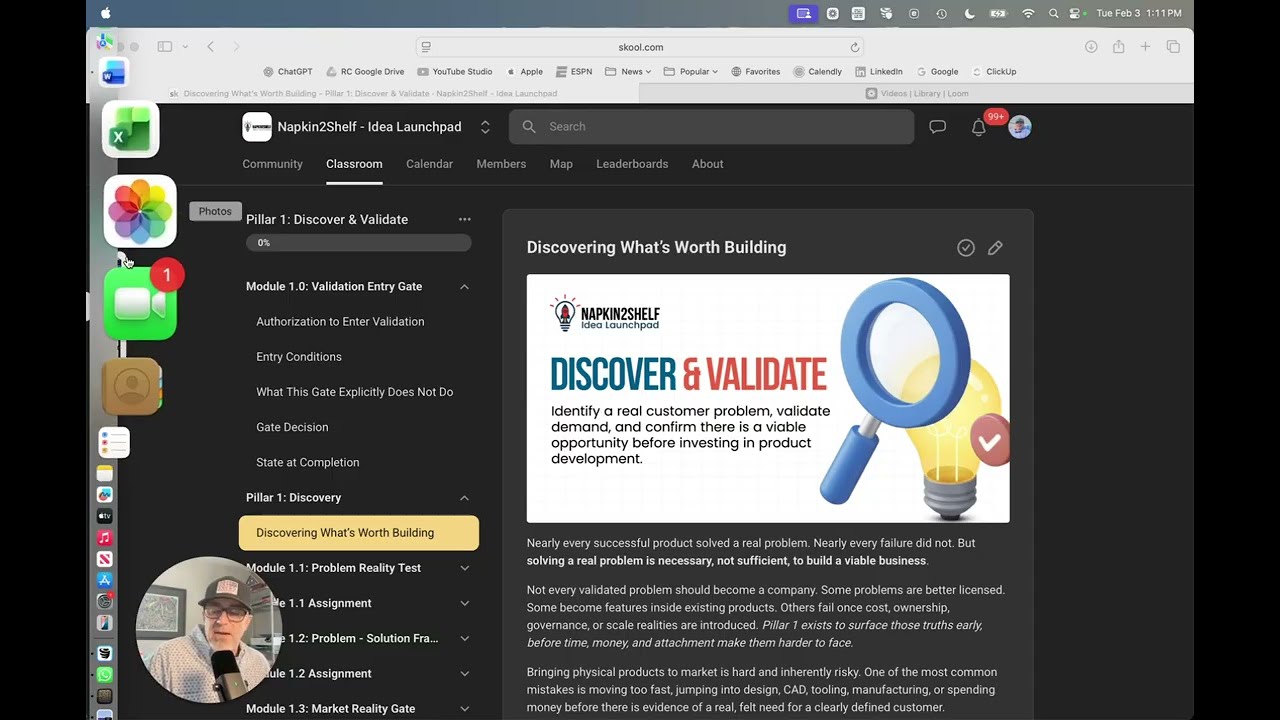1280x720 pixels.
Task: Expand the News bookmarks folder
Action: point(628,72)
